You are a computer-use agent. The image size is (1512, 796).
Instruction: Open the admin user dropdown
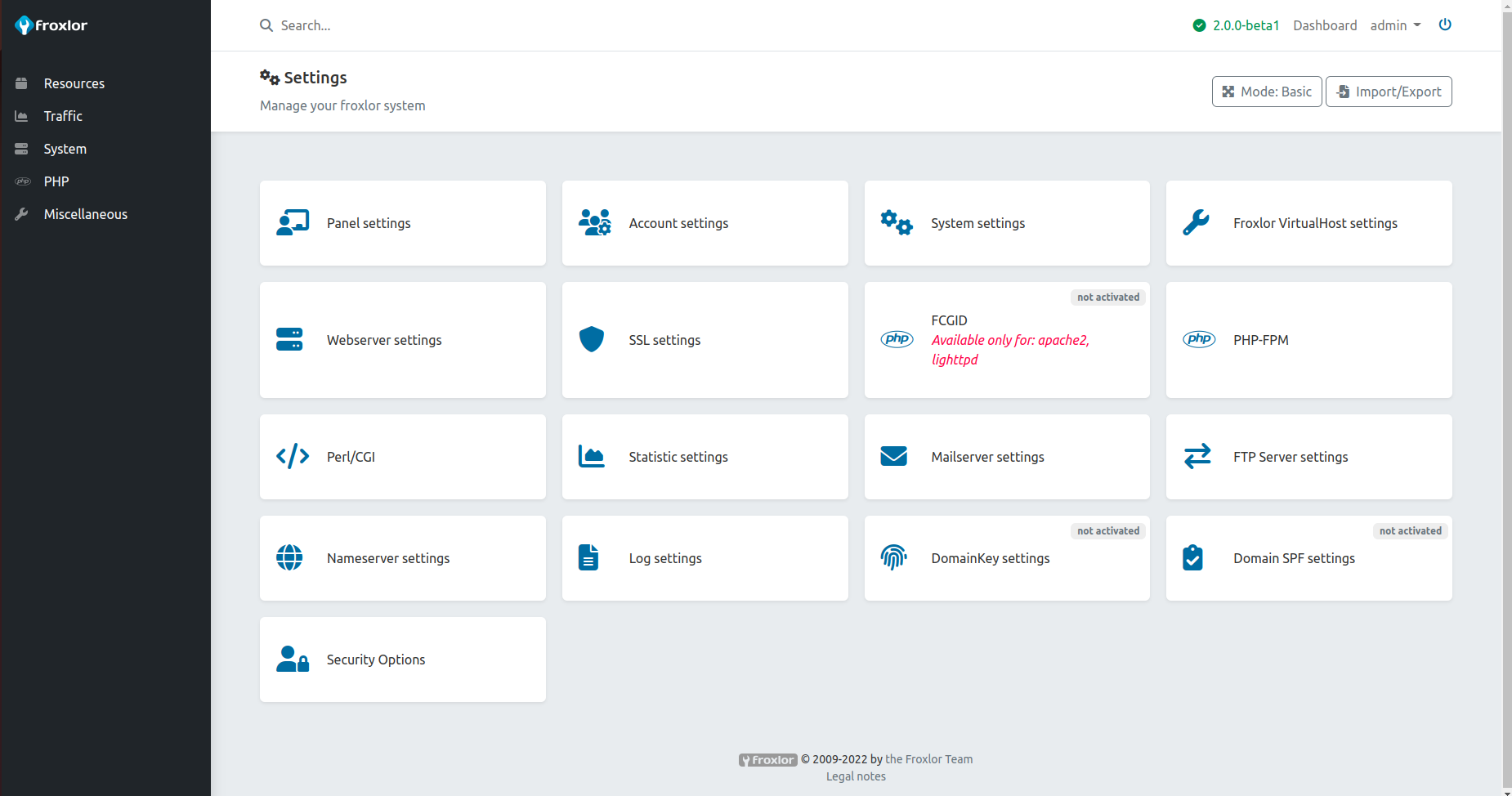point(1395,25)
